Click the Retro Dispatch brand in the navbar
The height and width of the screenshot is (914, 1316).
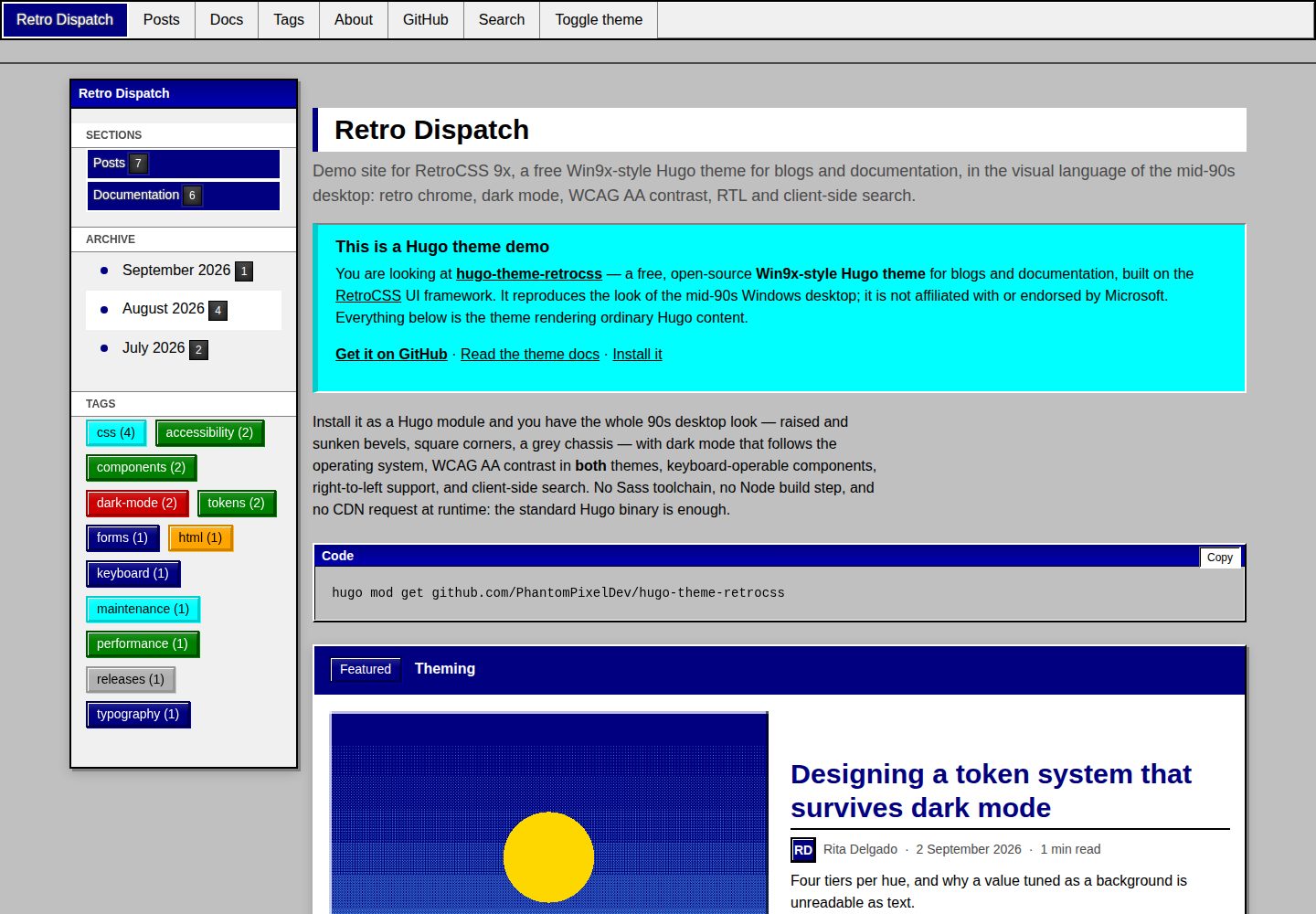(x=65, y=19)
